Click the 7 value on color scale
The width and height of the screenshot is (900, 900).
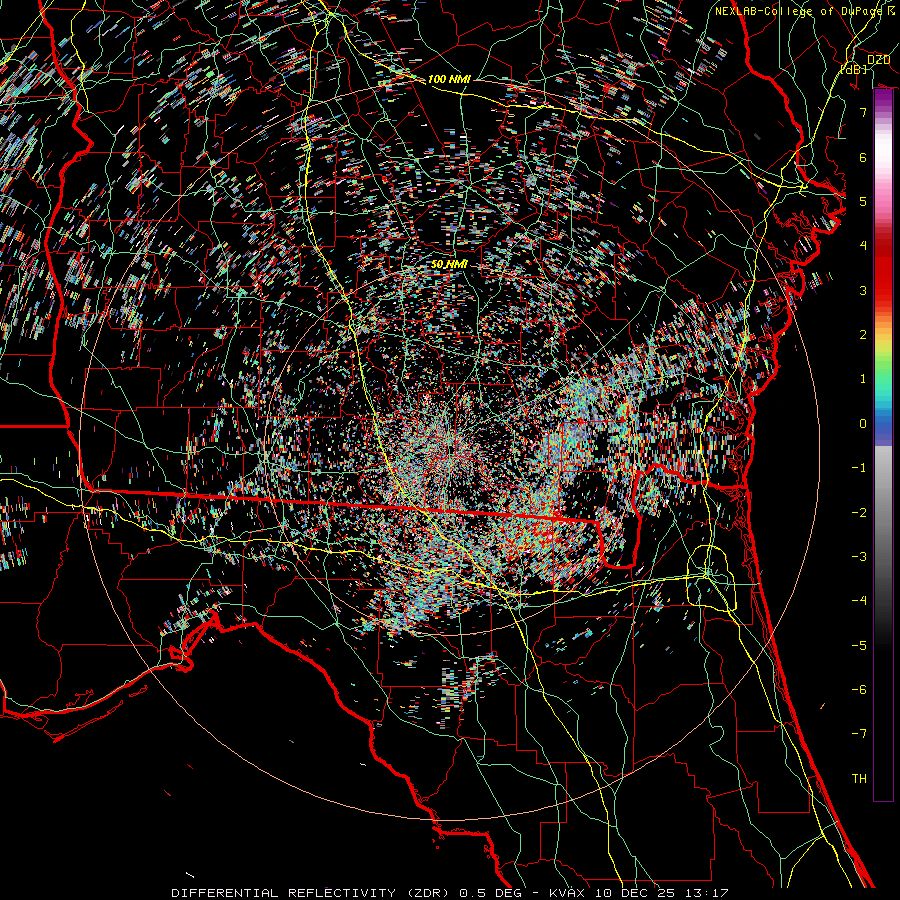click(863, 112)
